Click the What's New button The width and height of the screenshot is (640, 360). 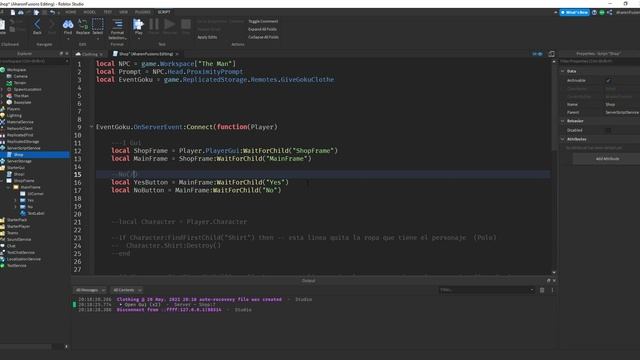pos(574,13)
